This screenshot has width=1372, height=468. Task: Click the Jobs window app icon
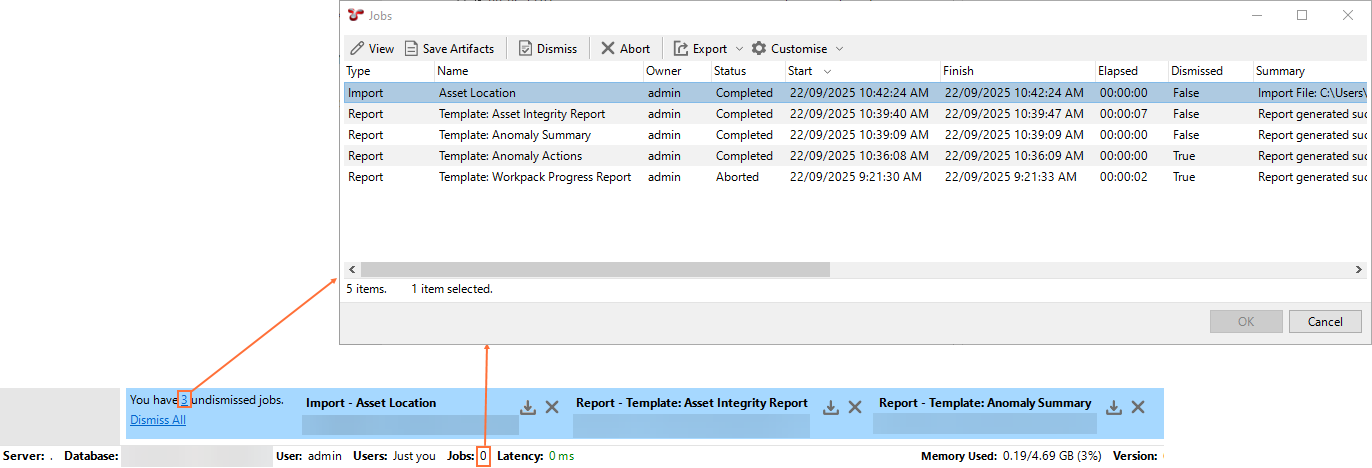355,15
